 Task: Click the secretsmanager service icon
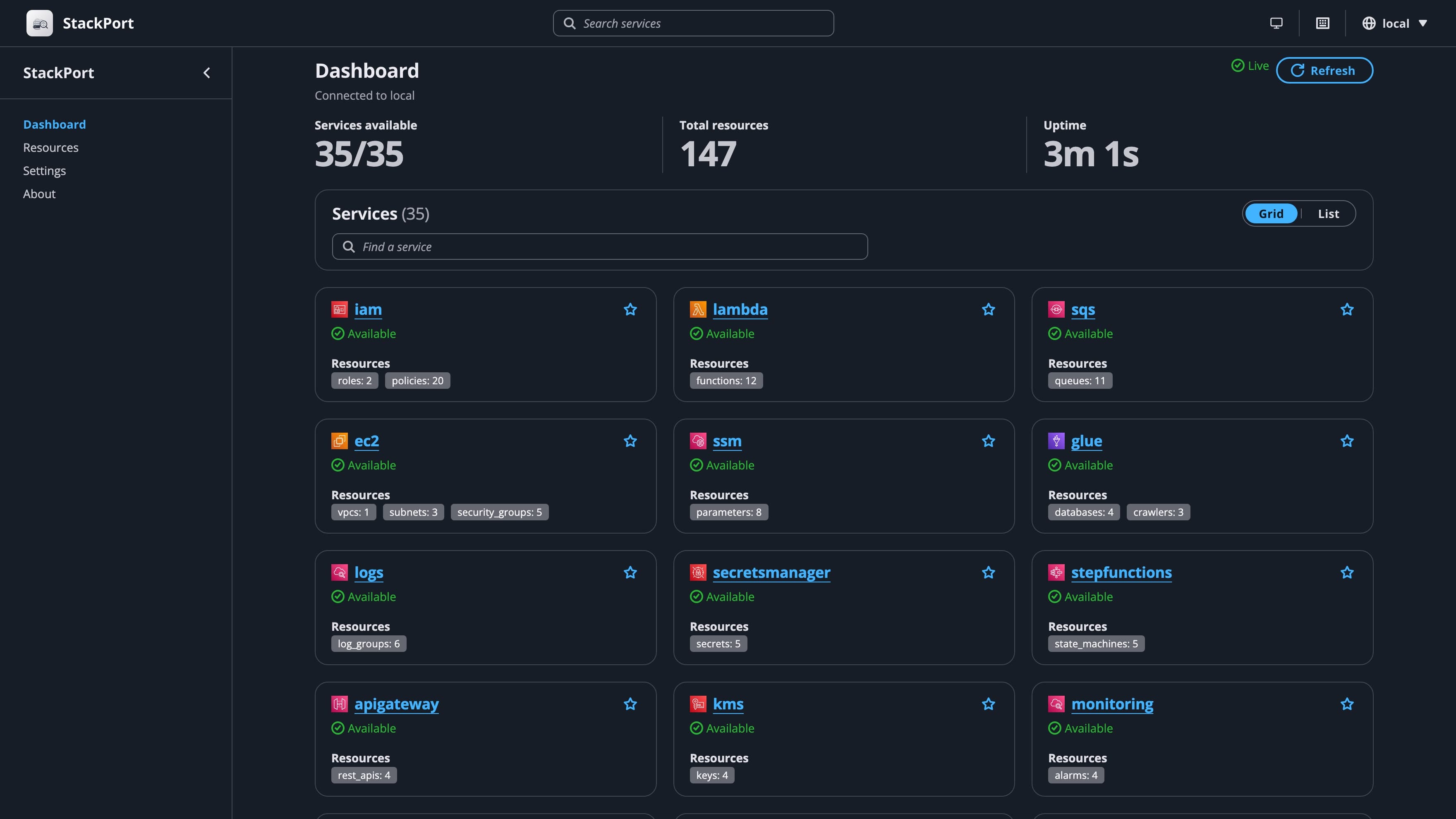698,572
